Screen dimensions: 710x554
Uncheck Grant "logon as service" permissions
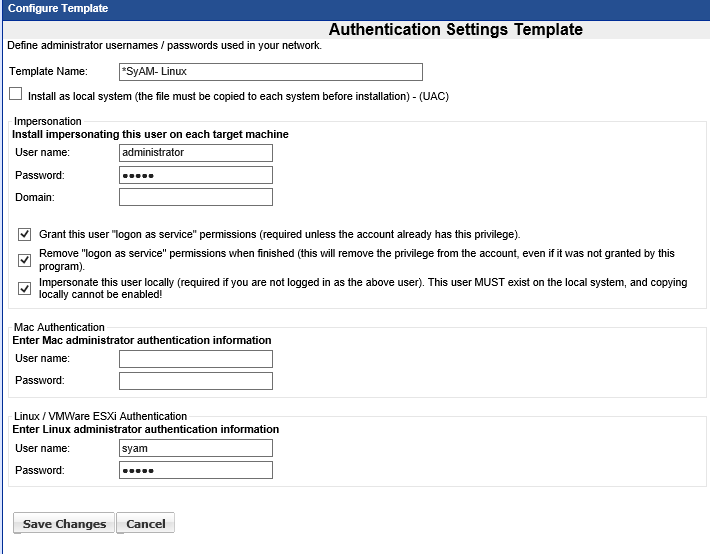tap(25, 234)
